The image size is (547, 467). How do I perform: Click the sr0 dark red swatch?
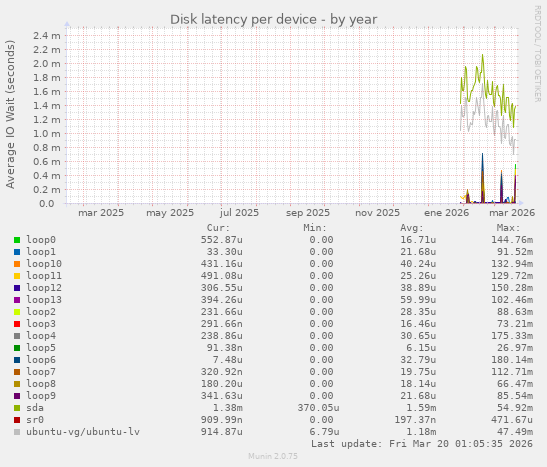[x=17, y=420]
